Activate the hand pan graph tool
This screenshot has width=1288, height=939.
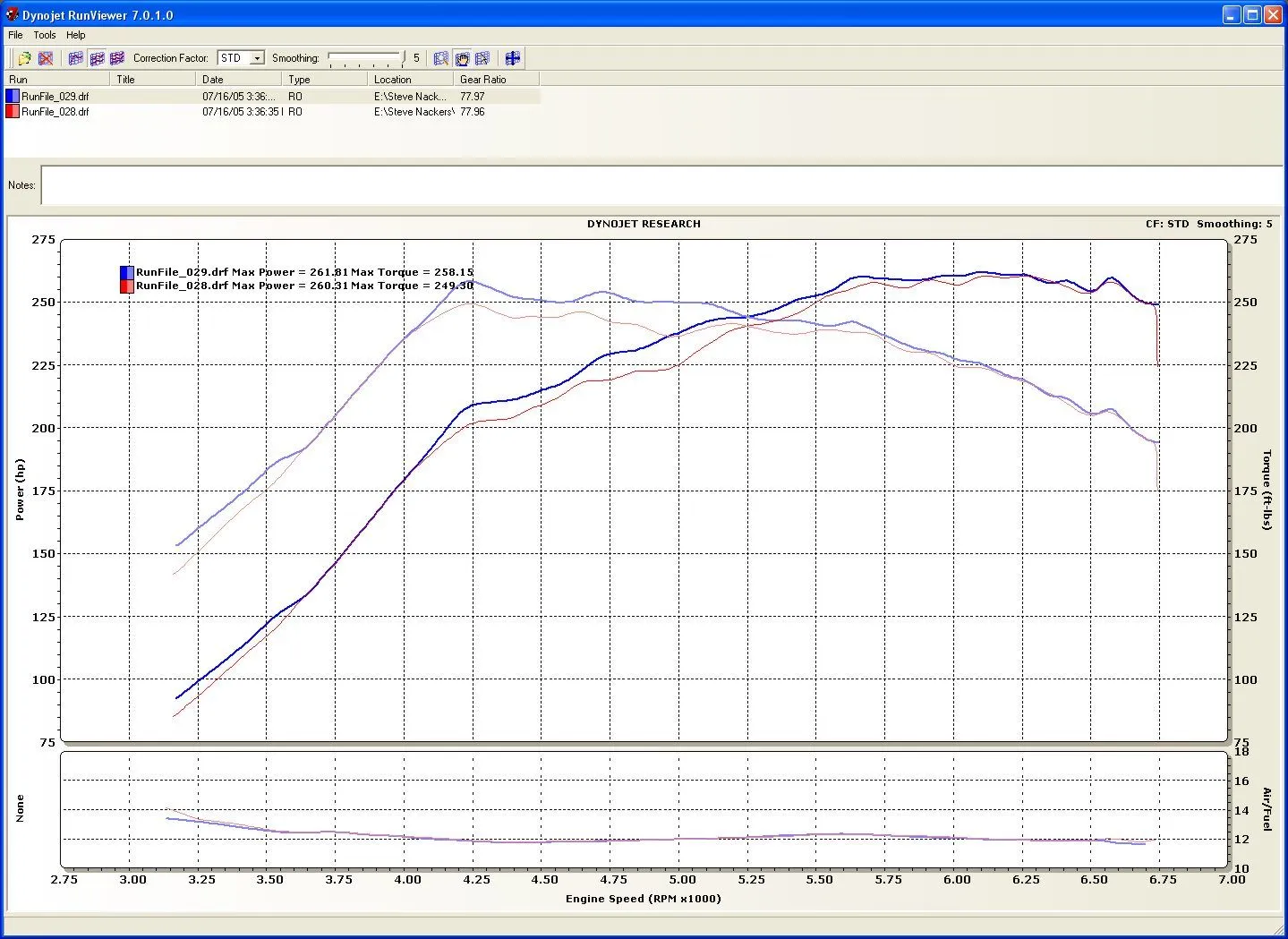tap(462, 58)
